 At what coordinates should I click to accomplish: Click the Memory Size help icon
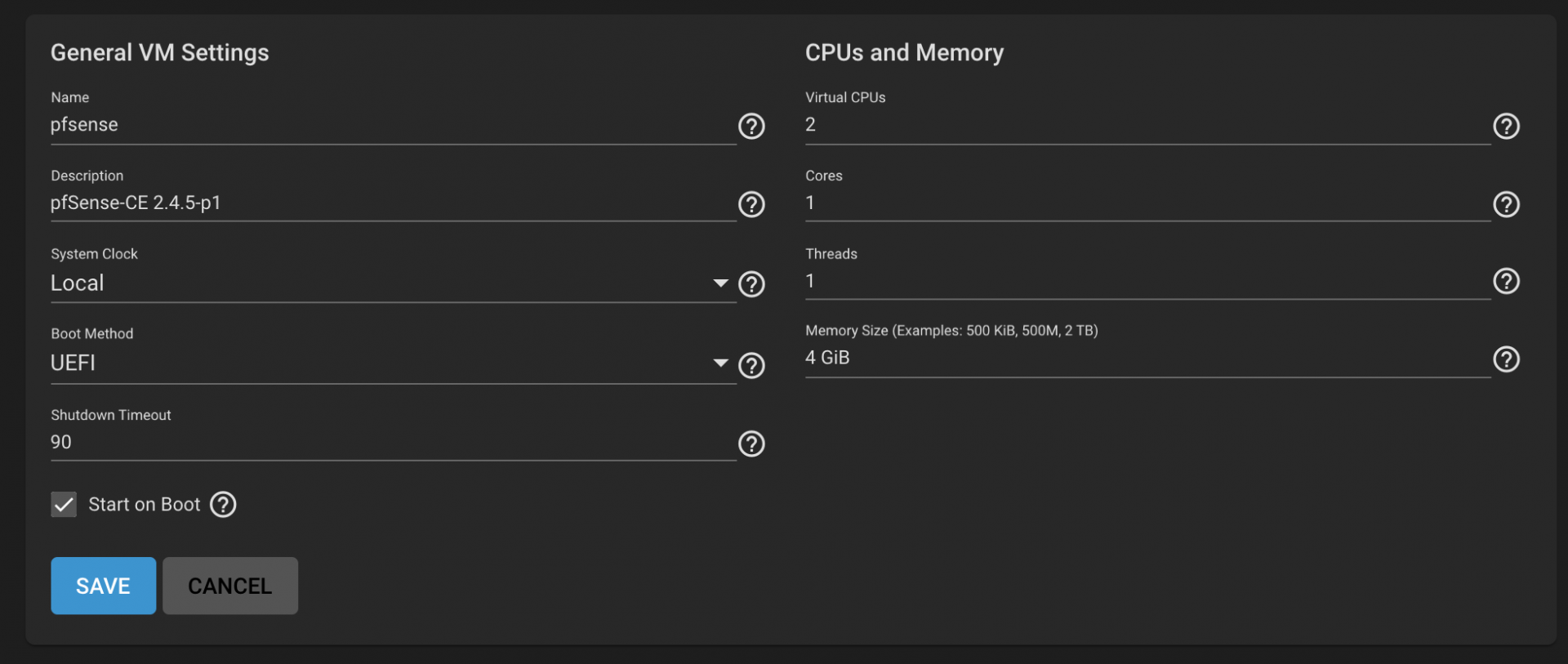[x=1506, y=359]
